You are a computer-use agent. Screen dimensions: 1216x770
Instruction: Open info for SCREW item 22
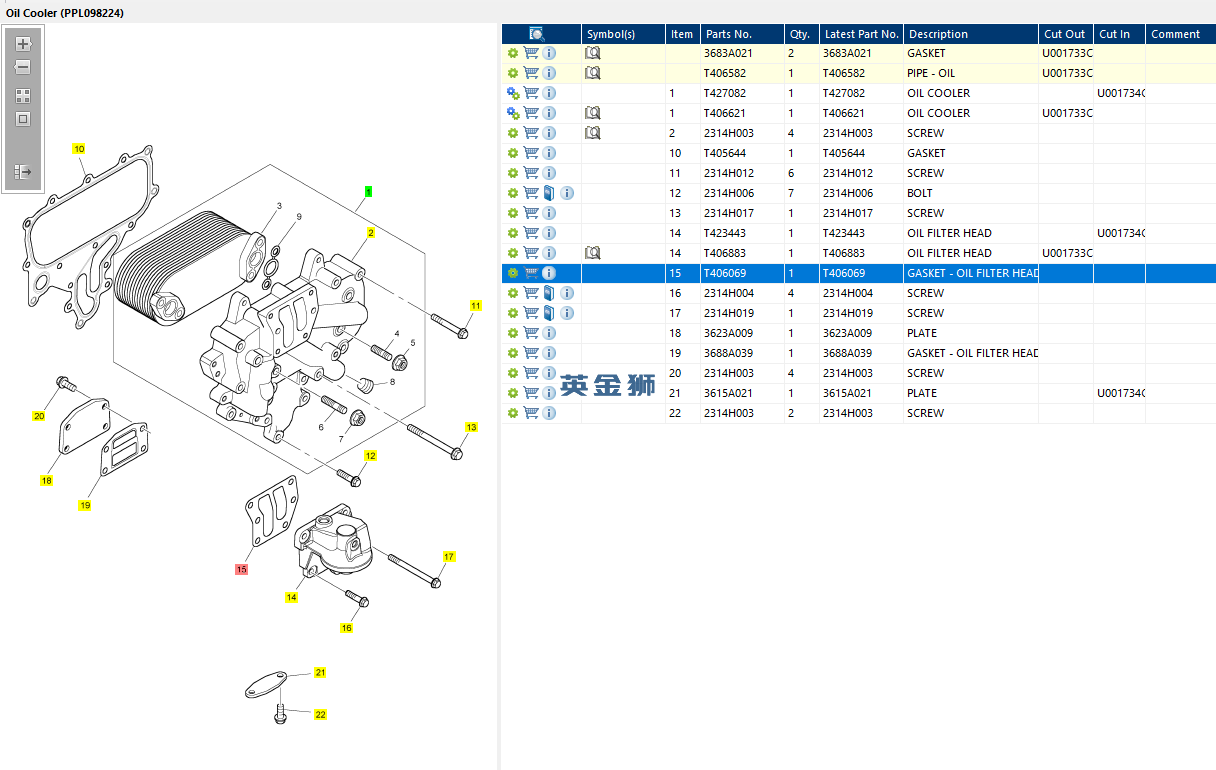tap(549, 413)
